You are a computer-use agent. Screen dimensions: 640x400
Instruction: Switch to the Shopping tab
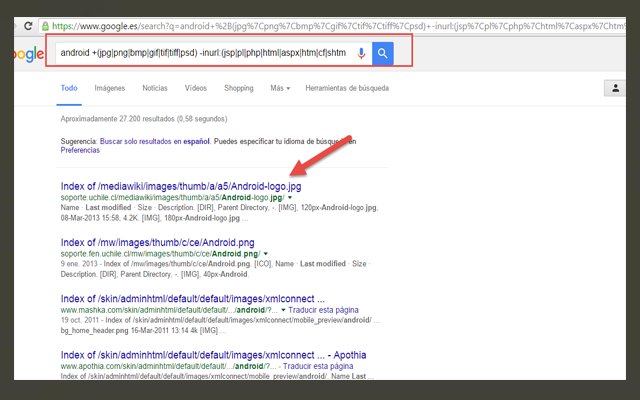coord(238,88)
